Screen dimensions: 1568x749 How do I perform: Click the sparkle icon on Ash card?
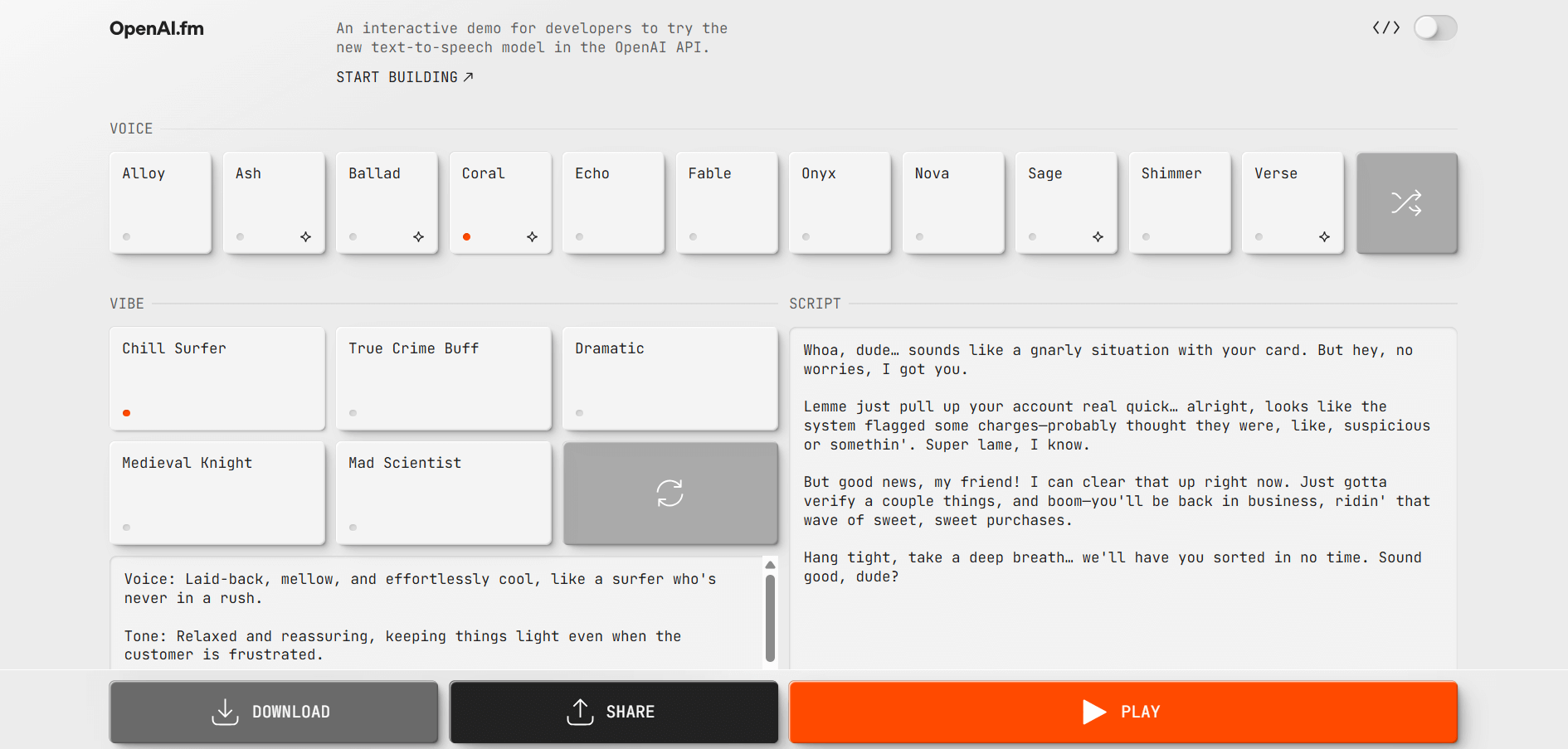[x=305, y=237]
